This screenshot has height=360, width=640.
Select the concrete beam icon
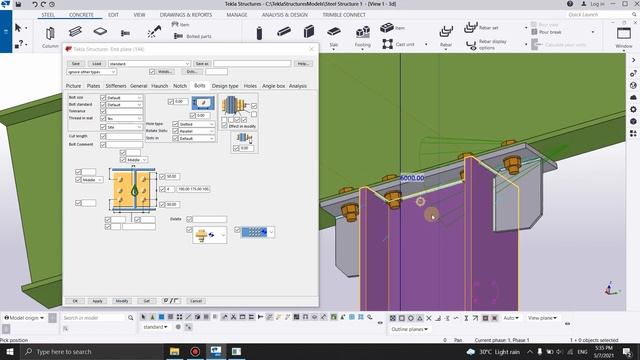[284, 31]
